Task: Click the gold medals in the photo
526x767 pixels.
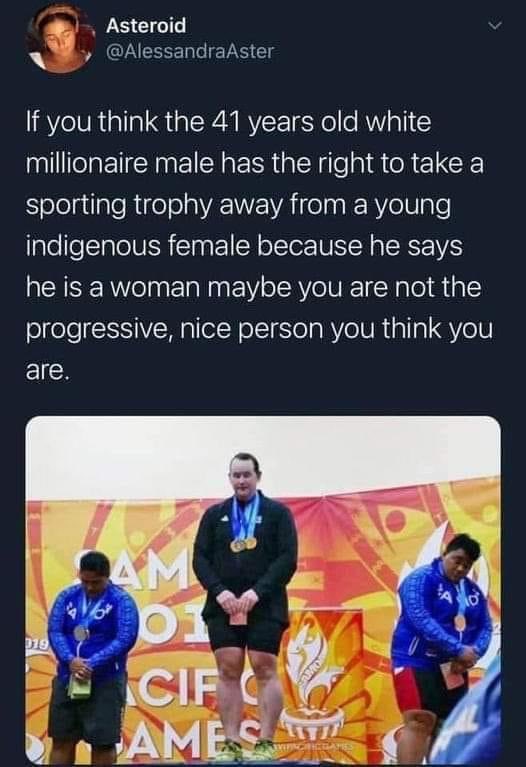Action: pyautogui.click(x=244, y=543)
